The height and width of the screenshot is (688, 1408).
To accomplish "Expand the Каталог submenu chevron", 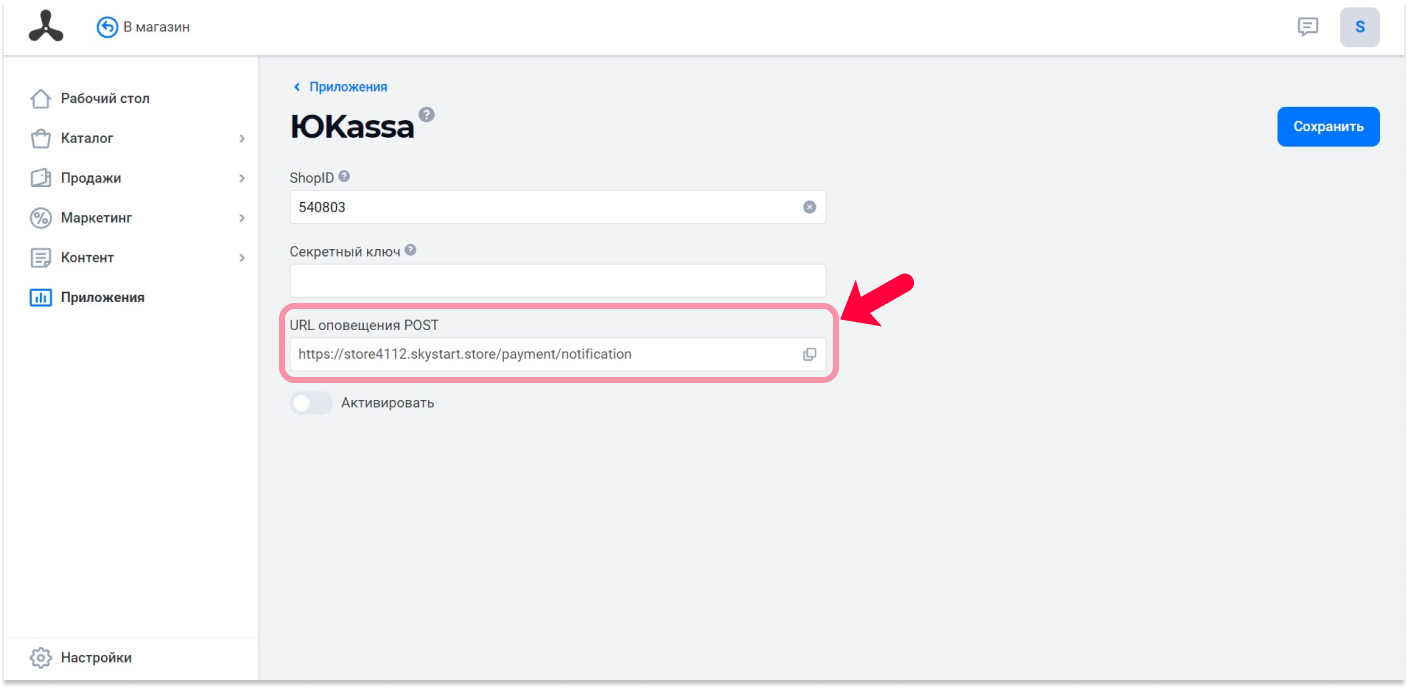I will point(242,138).
